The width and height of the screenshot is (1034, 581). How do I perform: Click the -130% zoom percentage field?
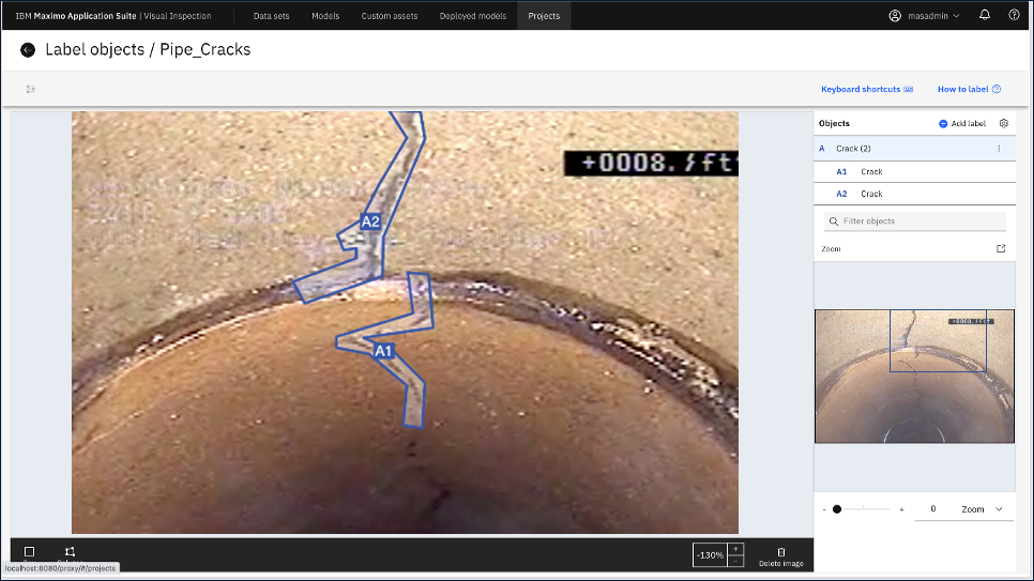click(710, 555)
